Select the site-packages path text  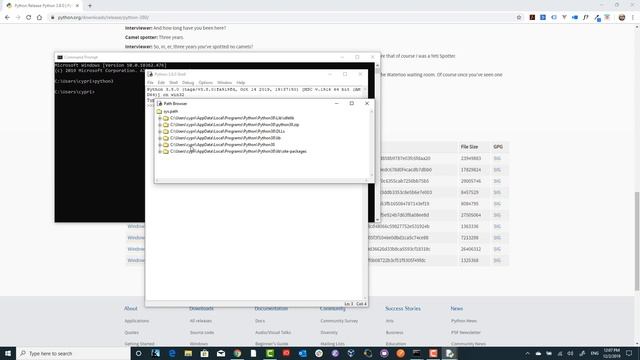click(x=238, y=151)
